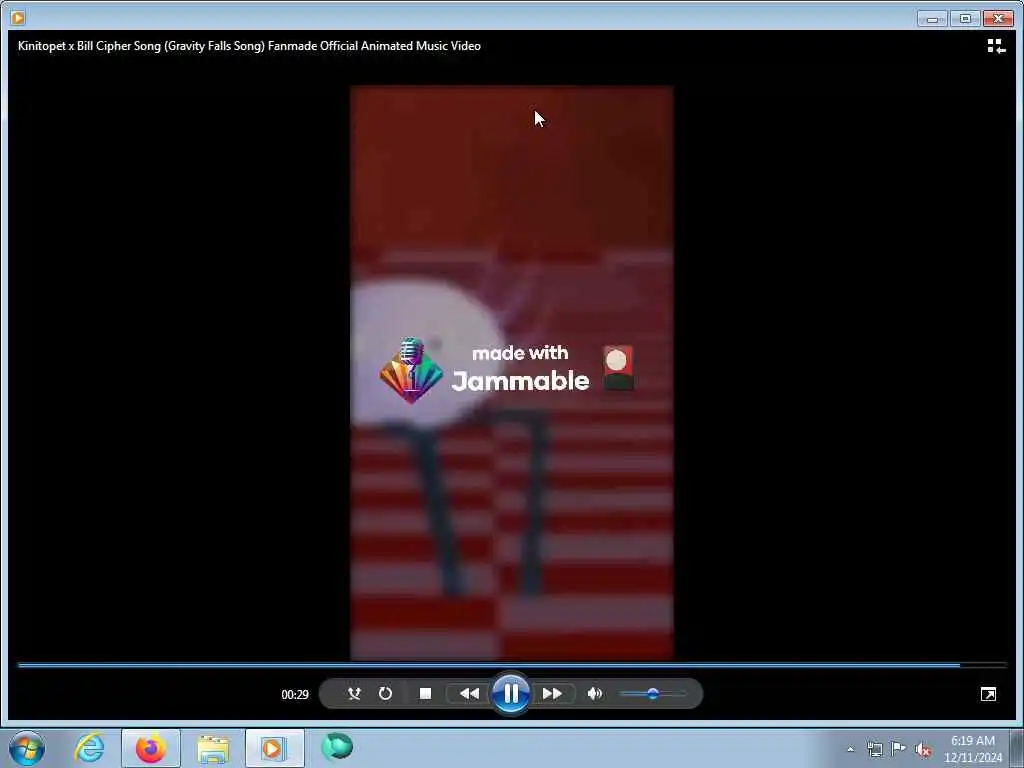This screenshot has width=1024, height=768.
Task: Switch to Library view
Action: tap(996, 46)
